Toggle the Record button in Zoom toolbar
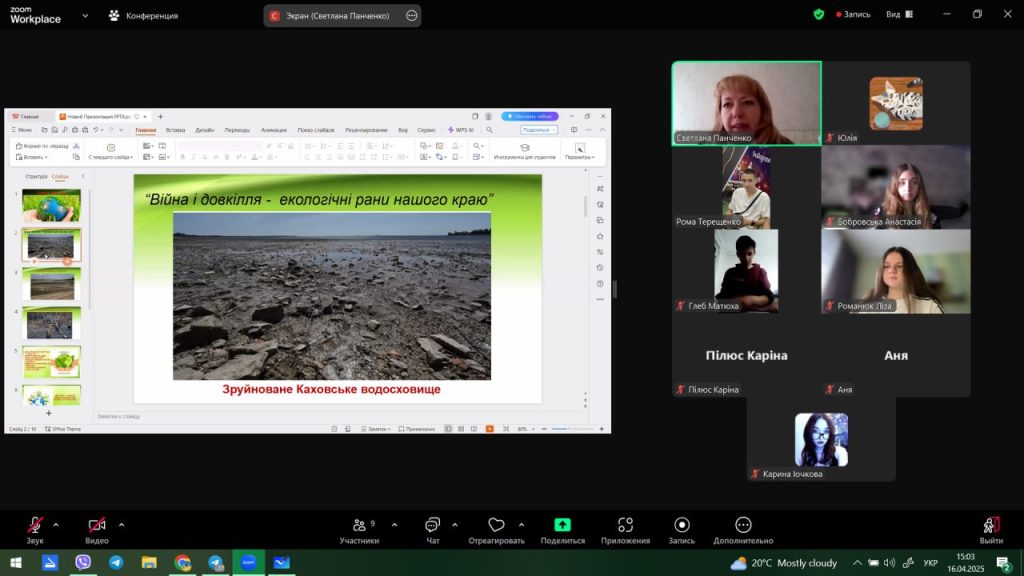 [682, 526]
